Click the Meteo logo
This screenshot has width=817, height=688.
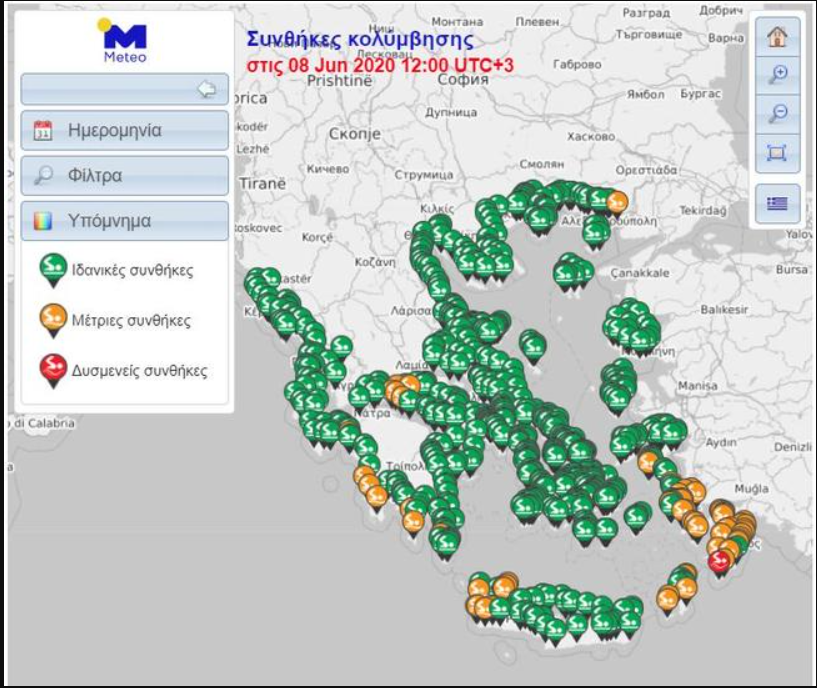pyautogui.click(x=125, y=43)
